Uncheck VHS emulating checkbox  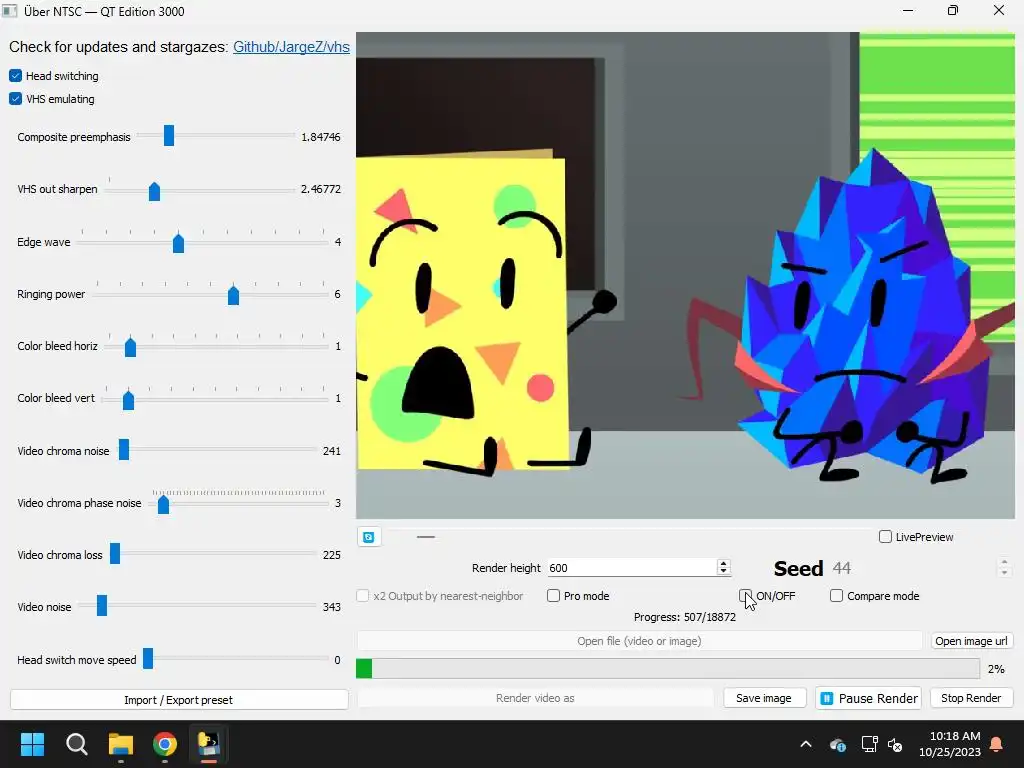pyautogui.click(x=16, y=99)
